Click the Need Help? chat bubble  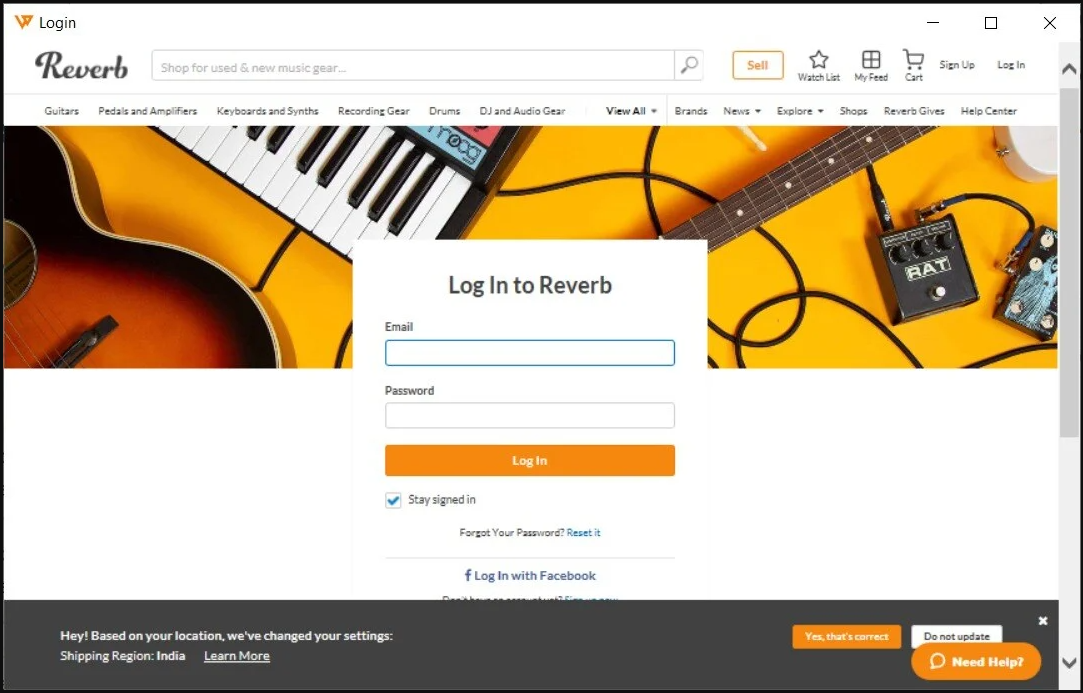click(x=976, y=661)
